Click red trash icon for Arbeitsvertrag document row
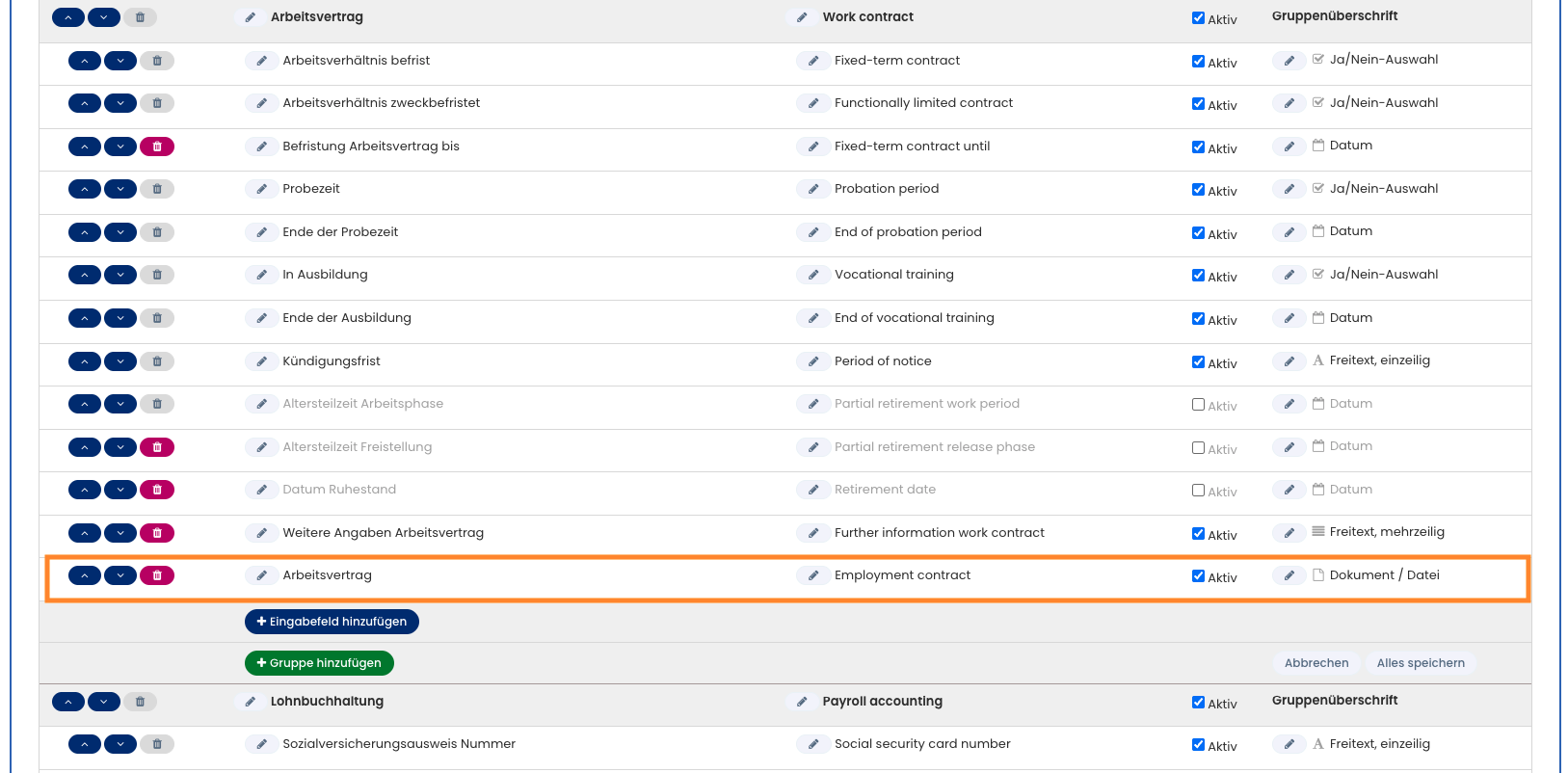 [x=157, y=575]
